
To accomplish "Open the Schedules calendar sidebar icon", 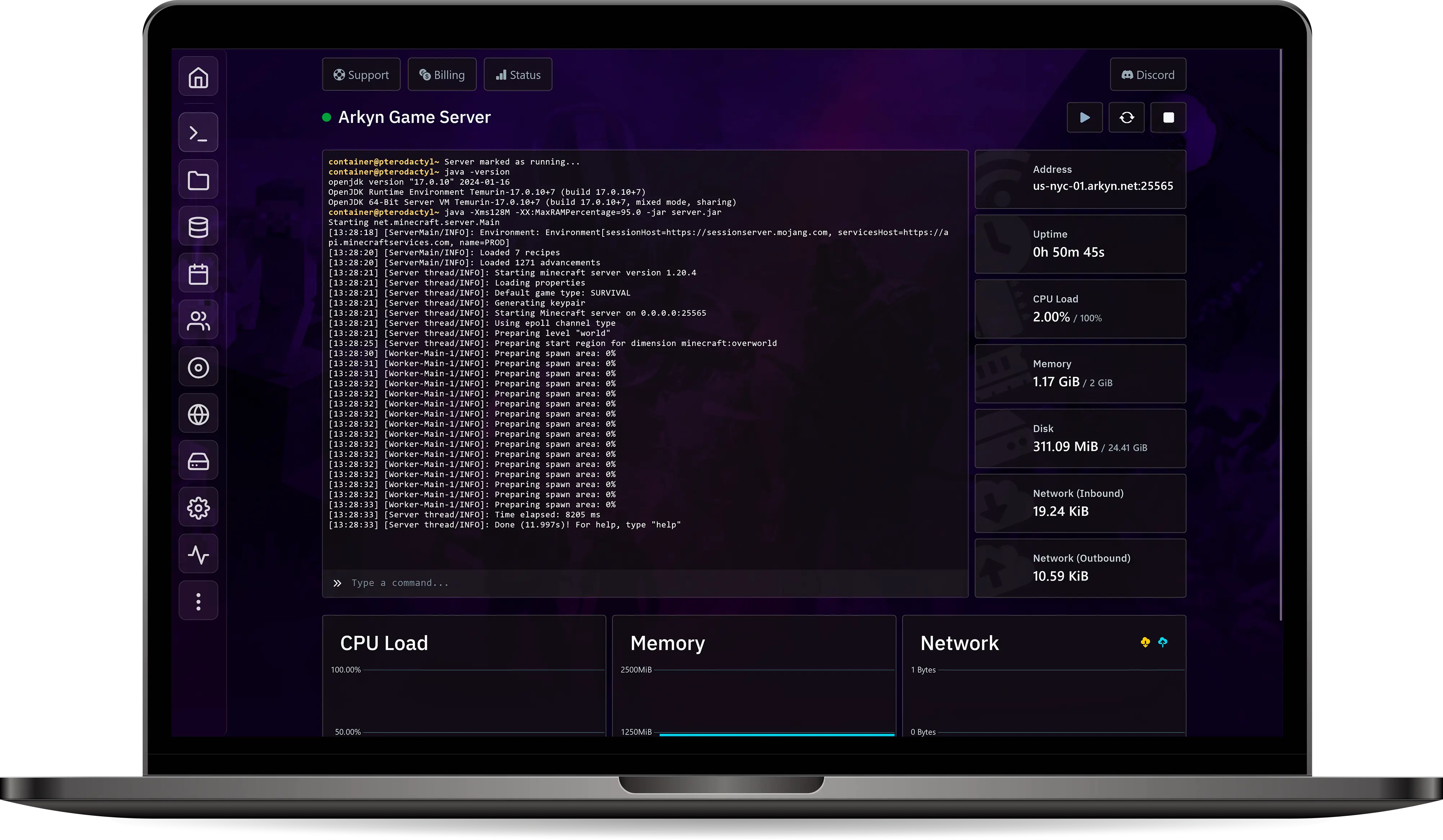I will coord(198,274).
